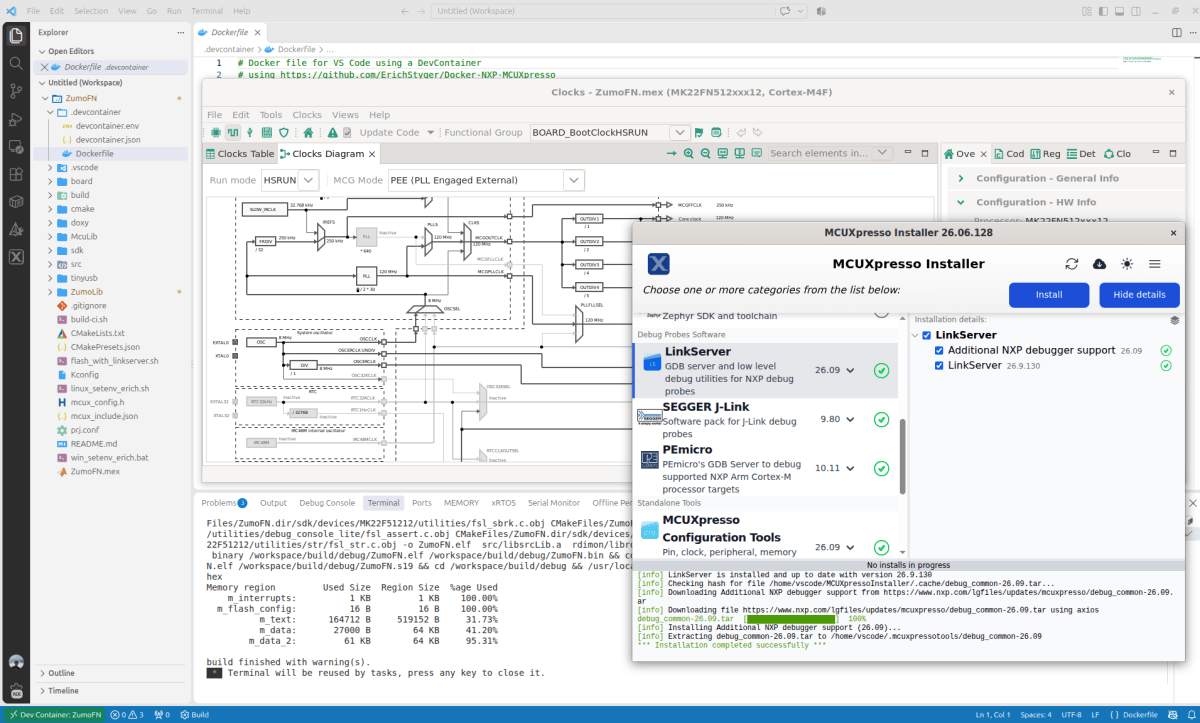Image resolution: width=1200 pixels, height=723 pixels.
Task: Switch to the Clocks Table tab
Action: pyautogui.click(x=240, y=154)
